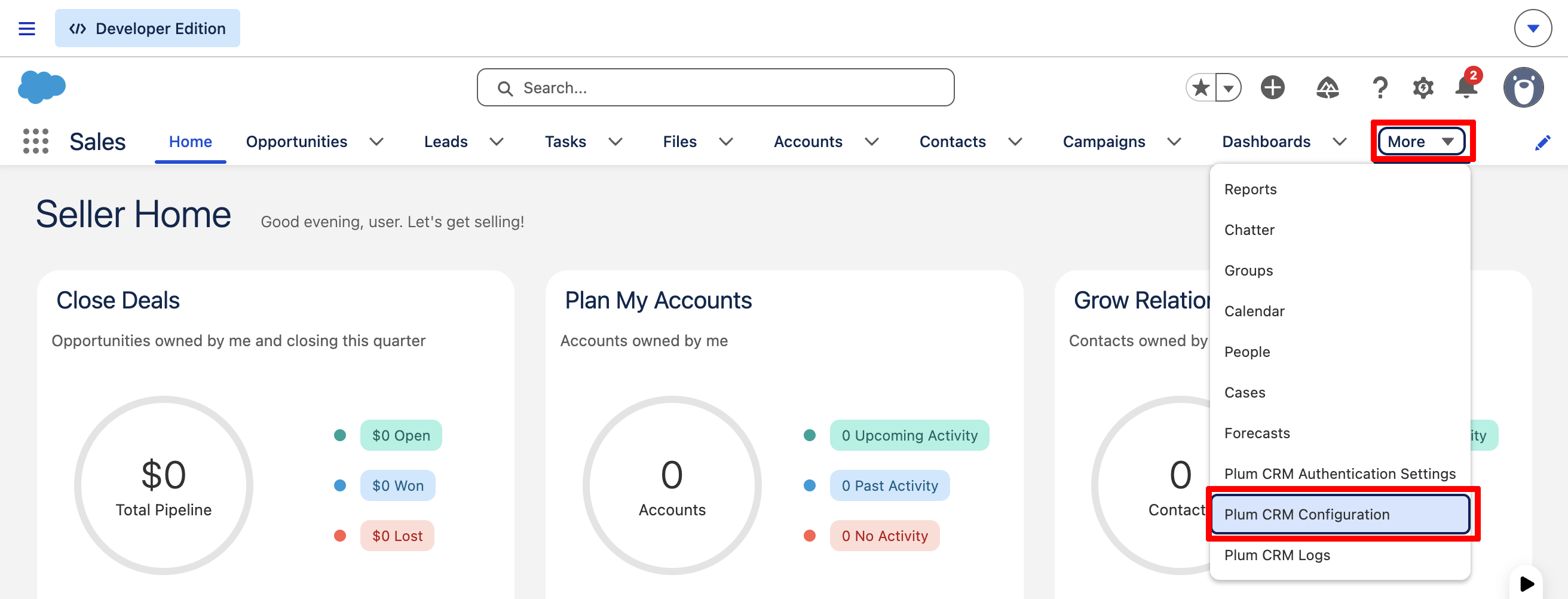Viewport: 1568px width, 599px height.
Task: Toggle the More navigation menu
Action: pyautogui.click(x=1422, y=142)
